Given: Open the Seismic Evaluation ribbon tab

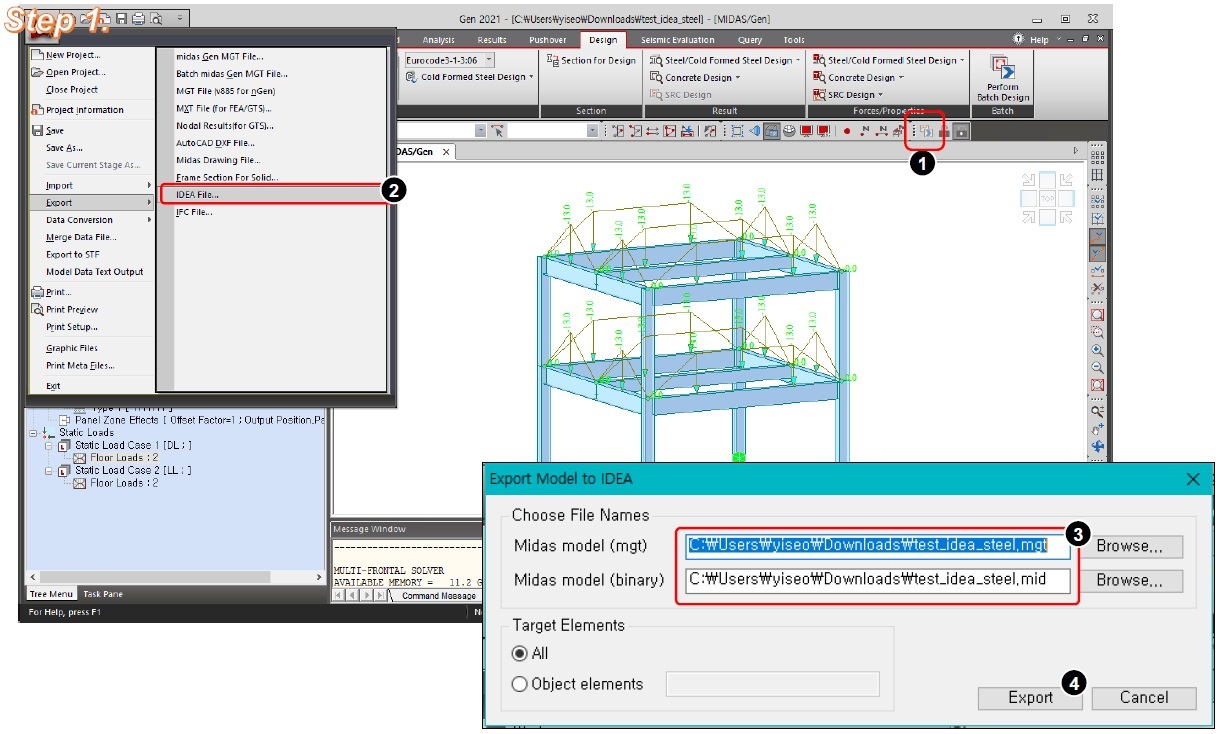Looking at the screenshot, I should (x=678, y=40).
